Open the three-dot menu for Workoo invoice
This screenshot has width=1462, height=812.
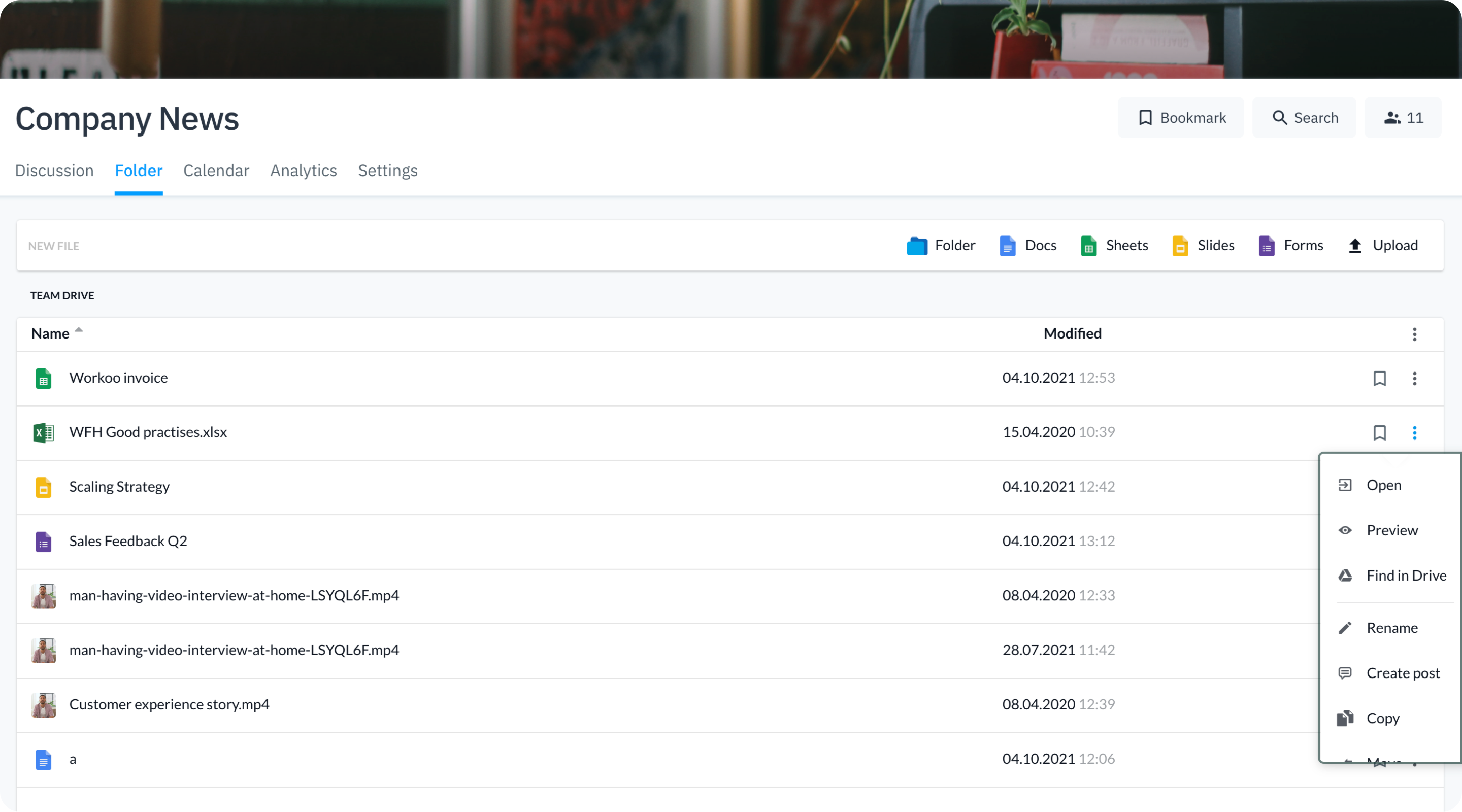[x=1414, y=378]
